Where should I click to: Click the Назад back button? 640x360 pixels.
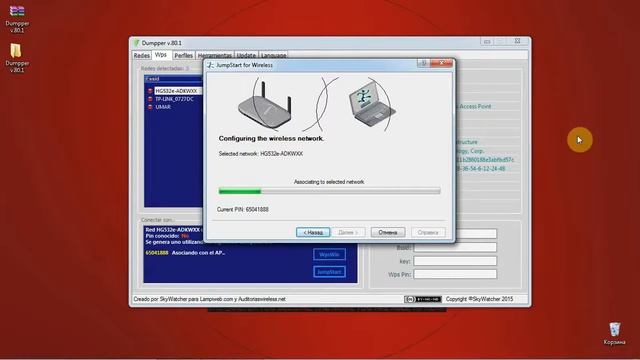pyautogui.click(x=313, y=232)
